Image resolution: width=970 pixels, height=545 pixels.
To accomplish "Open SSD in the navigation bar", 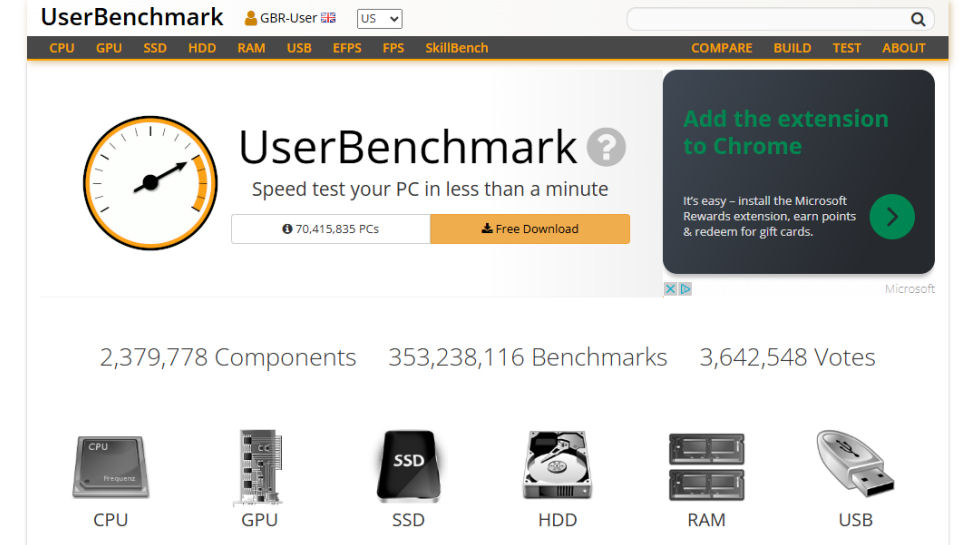I will tap(155, 48).
